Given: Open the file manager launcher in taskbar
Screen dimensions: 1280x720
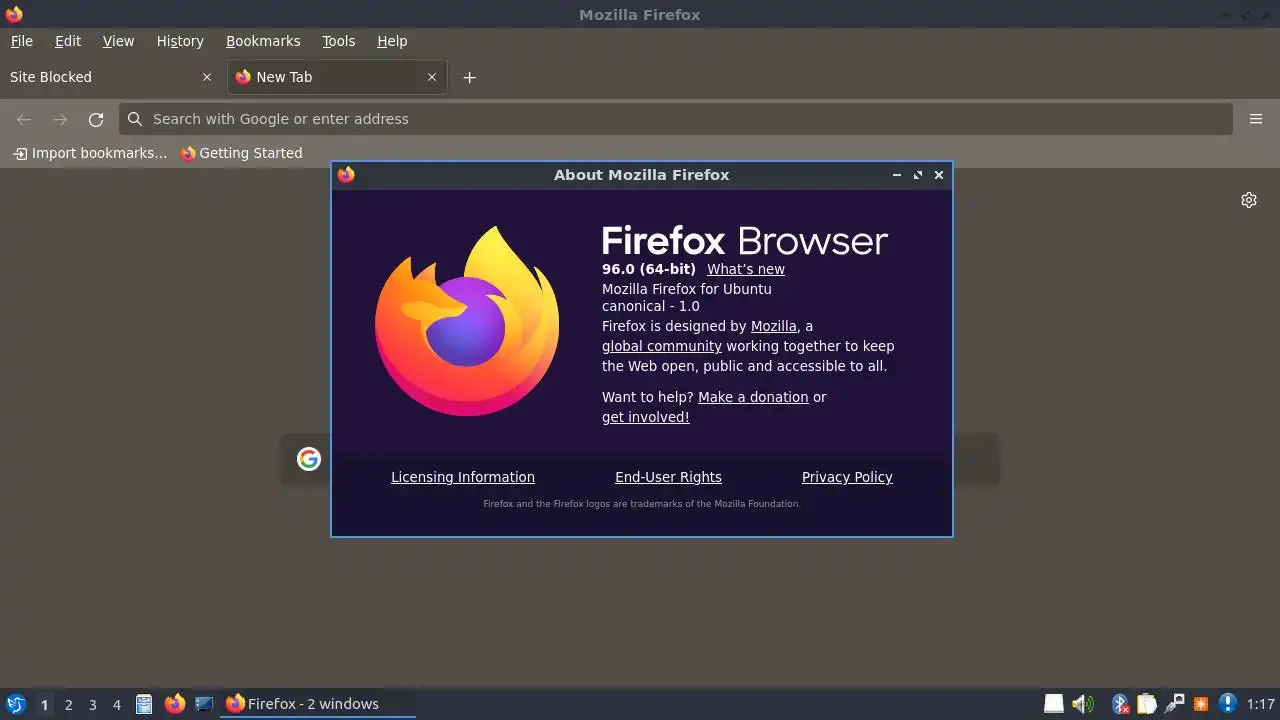Looking at the screenshot, I should (x=144, y=704).
